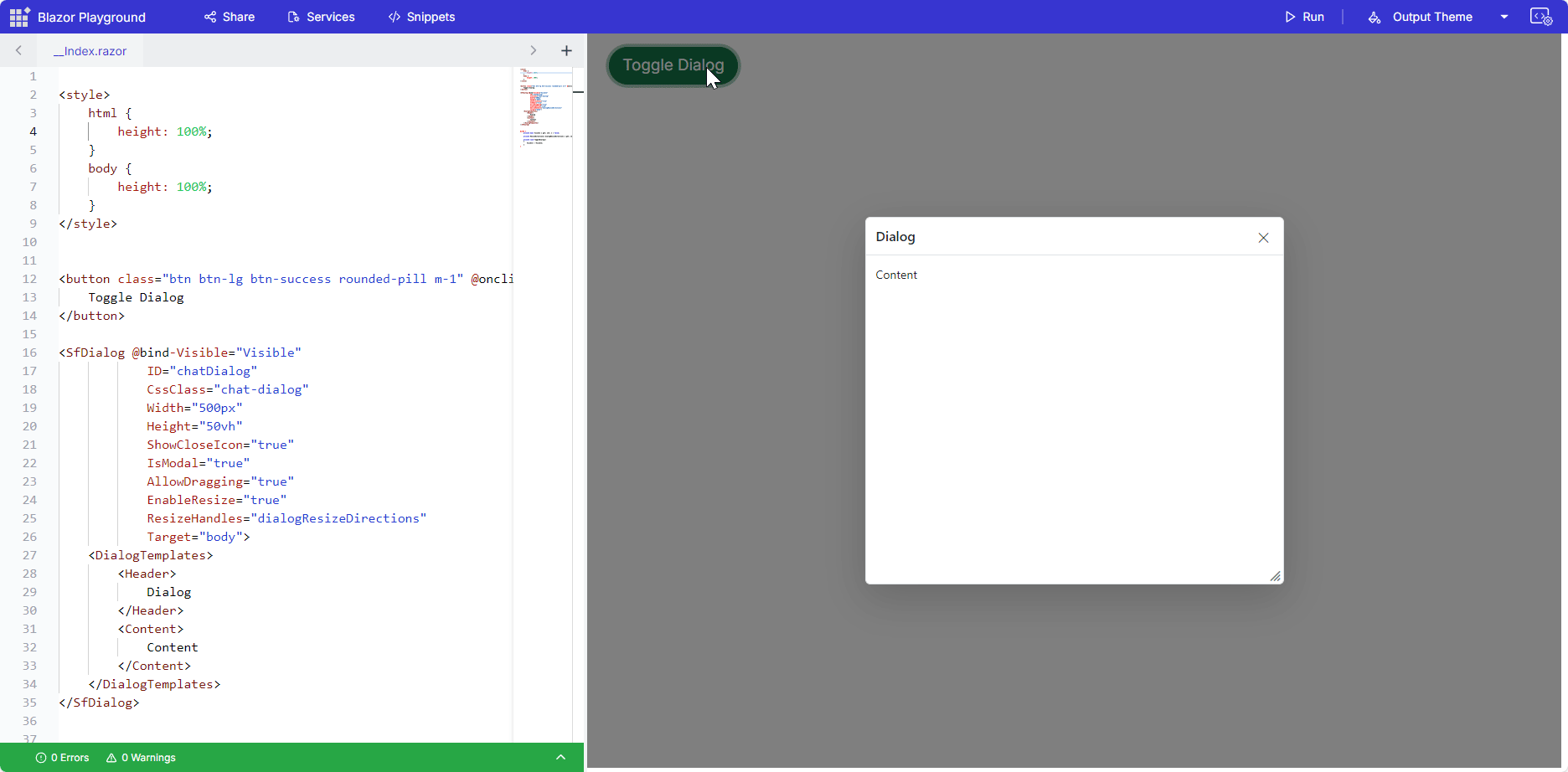Screen dimensions: 1568x772
Task: Add a new file with plus icon
Action: click(566, 51)
